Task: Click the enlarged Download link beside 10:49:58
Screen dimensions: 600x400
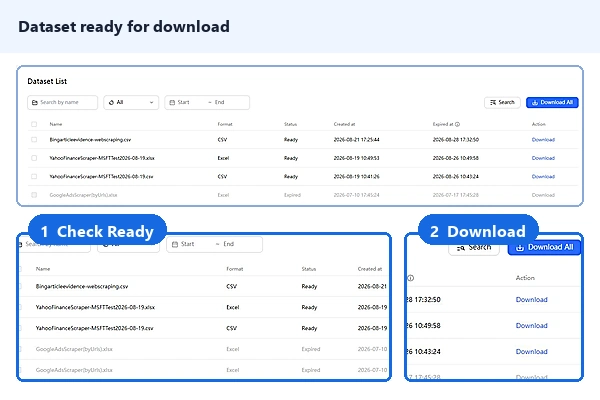Action: (532, 326)
